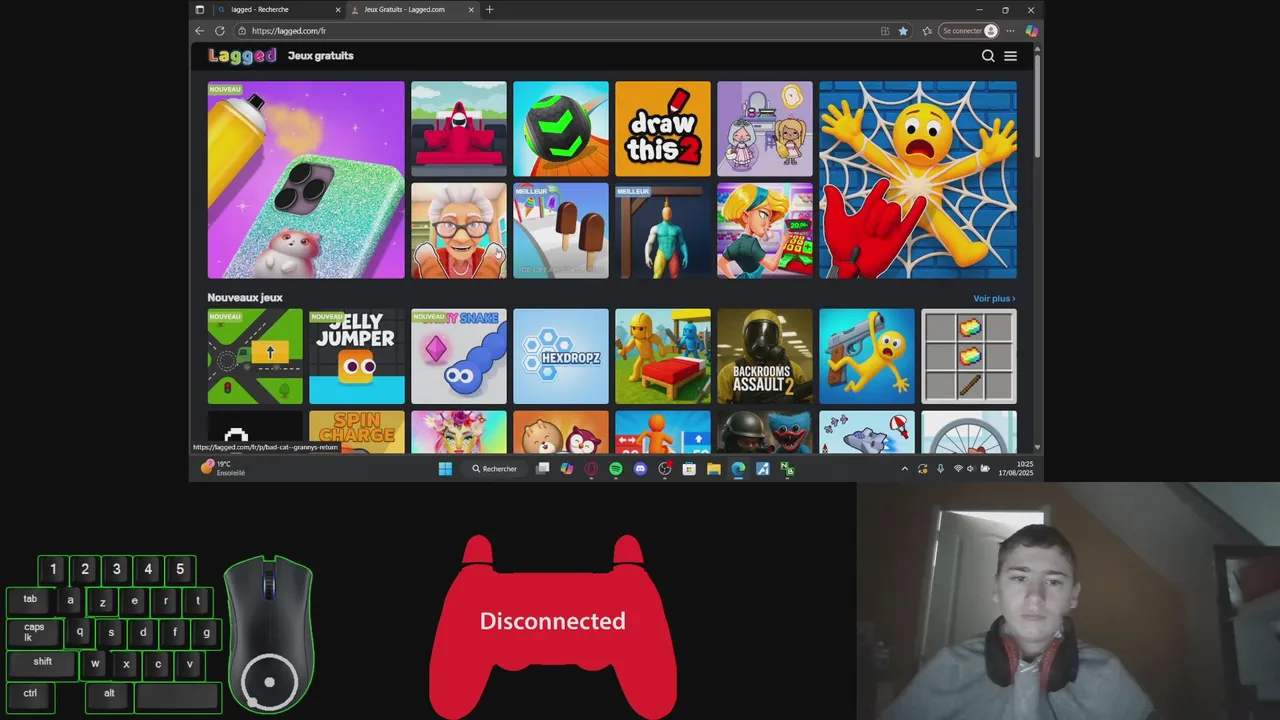
Task: Open File Explorer from the taskbar
Action: (713, 469)
